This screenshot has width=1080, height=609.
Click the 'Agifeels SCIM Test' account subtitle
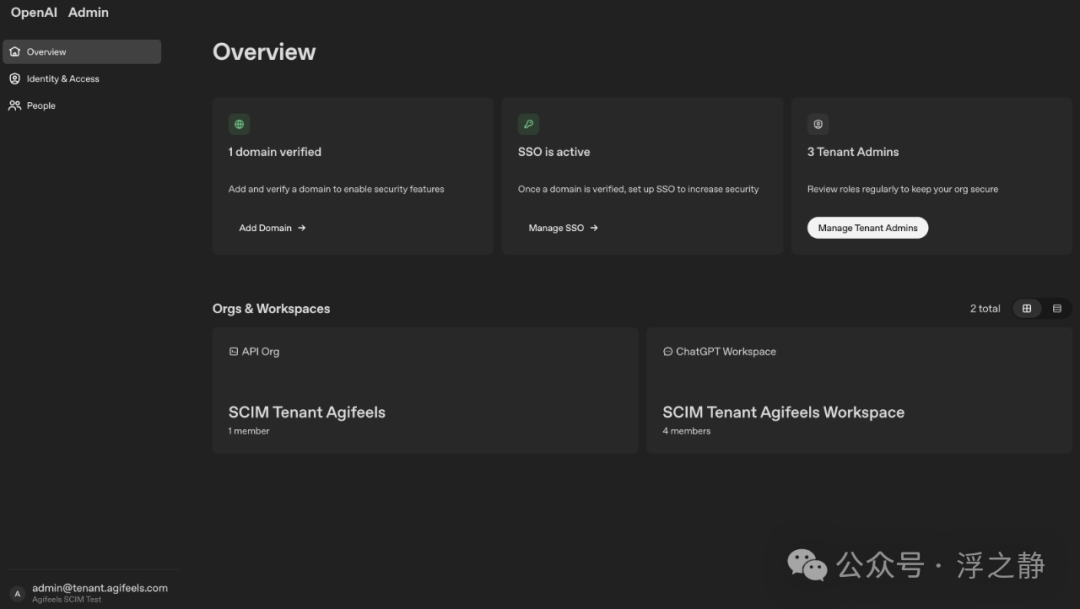coord(67,599)
